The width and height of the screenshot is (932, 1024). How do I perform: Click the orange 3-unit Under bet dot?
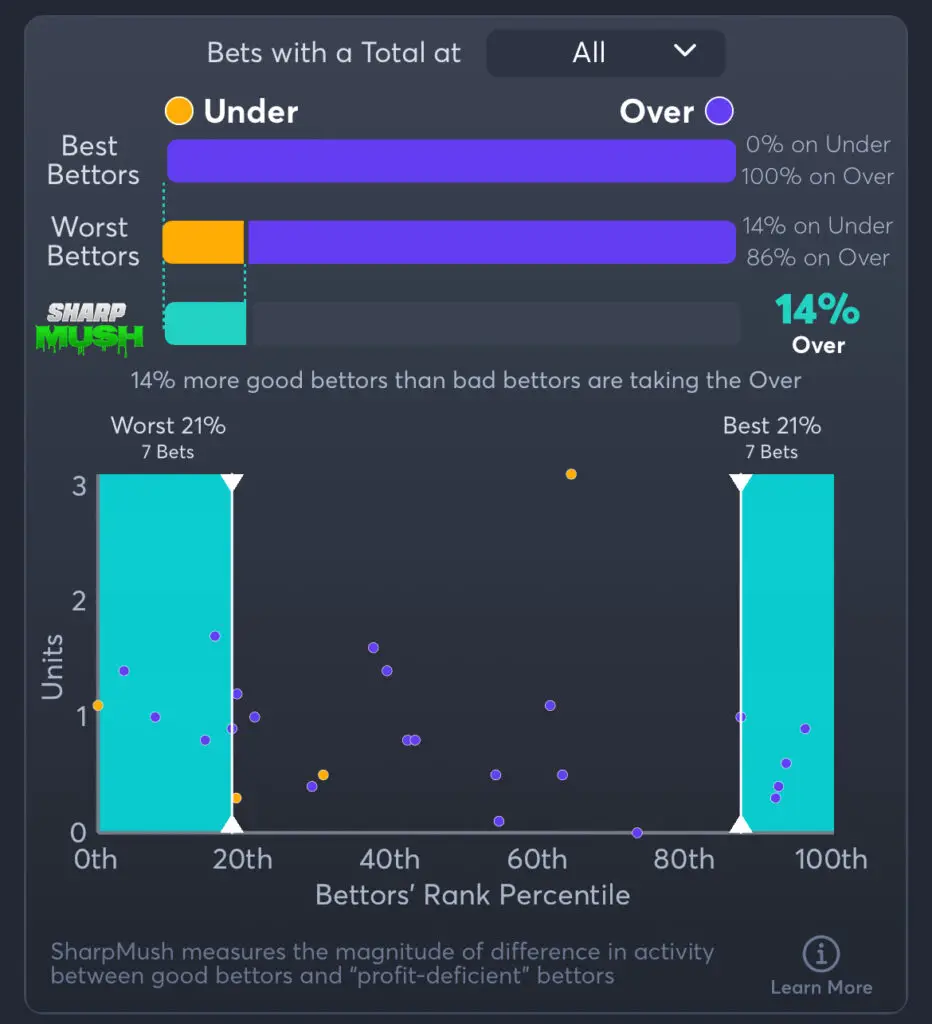point(571,474)
